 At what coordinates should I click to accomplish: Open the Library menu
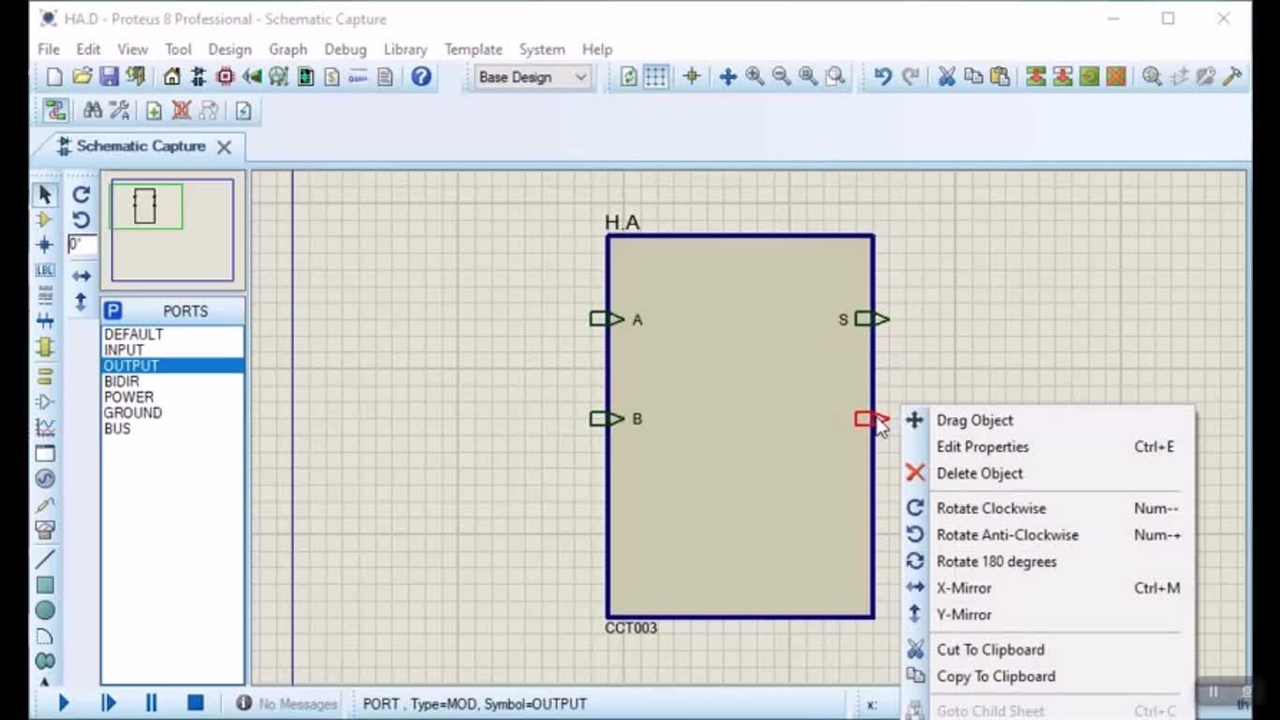(x=405, y=49)
